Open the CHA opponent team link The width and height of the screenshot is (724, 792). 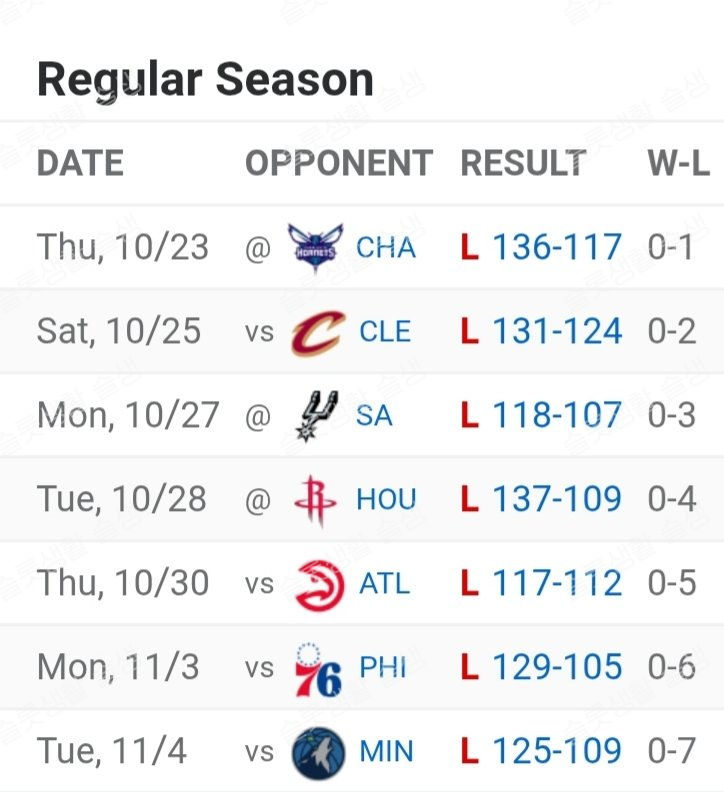(x=386, y=247)
